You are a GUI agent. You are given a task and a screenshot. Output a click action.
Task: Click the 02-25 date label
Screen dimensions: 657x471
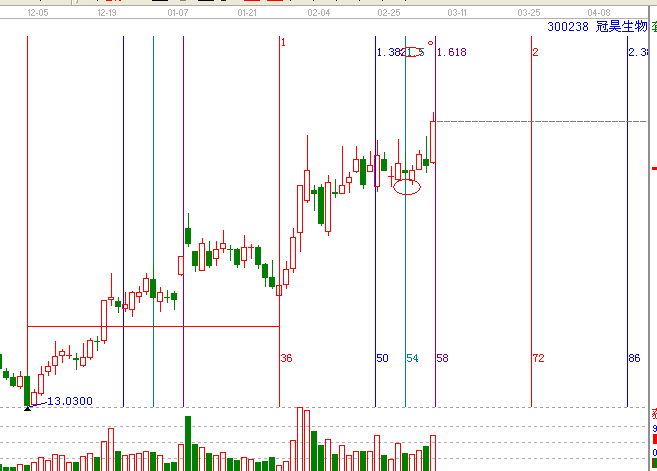[x=389, y=16]
